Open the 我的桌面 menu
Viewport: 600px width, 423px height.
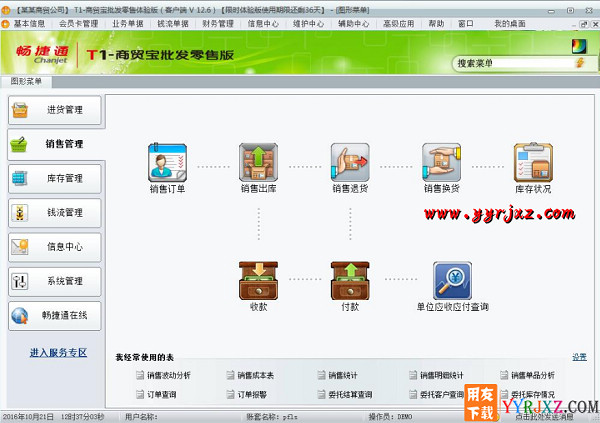[x=510, y=24]
